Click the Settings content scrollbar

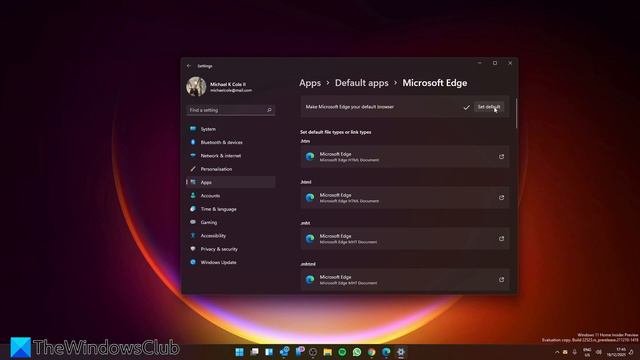pos(516,113)
